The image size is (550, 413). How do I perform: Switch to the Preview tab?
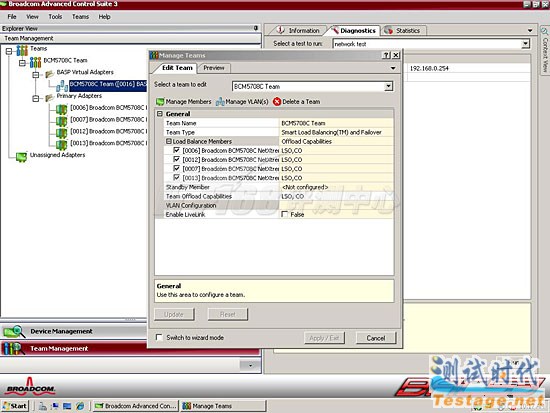pyautogui.click(x=214, y=68)
